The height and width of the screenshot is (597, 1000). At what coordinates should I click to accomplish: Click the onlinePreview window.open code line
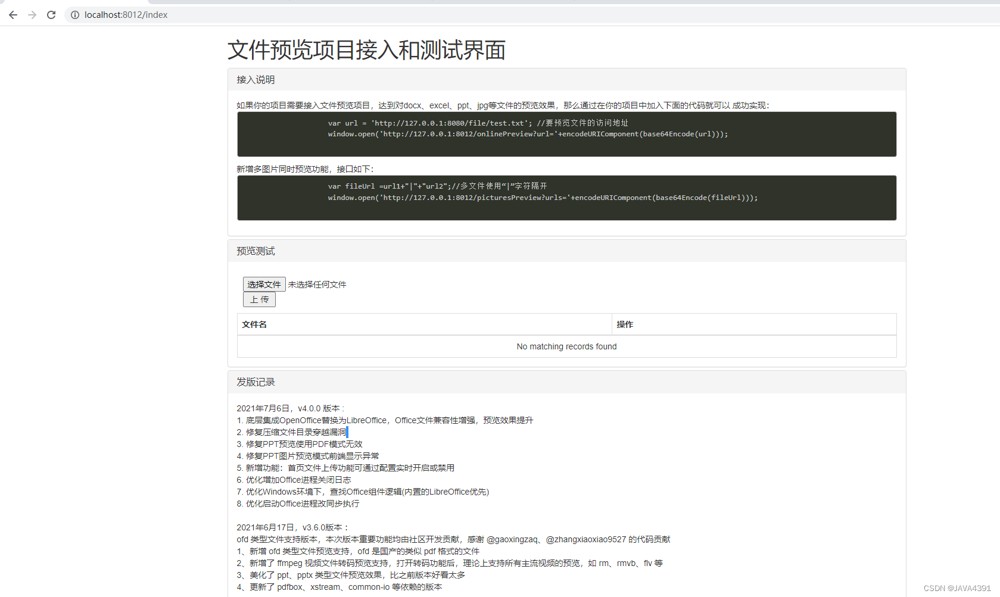[x=528, y=134]
